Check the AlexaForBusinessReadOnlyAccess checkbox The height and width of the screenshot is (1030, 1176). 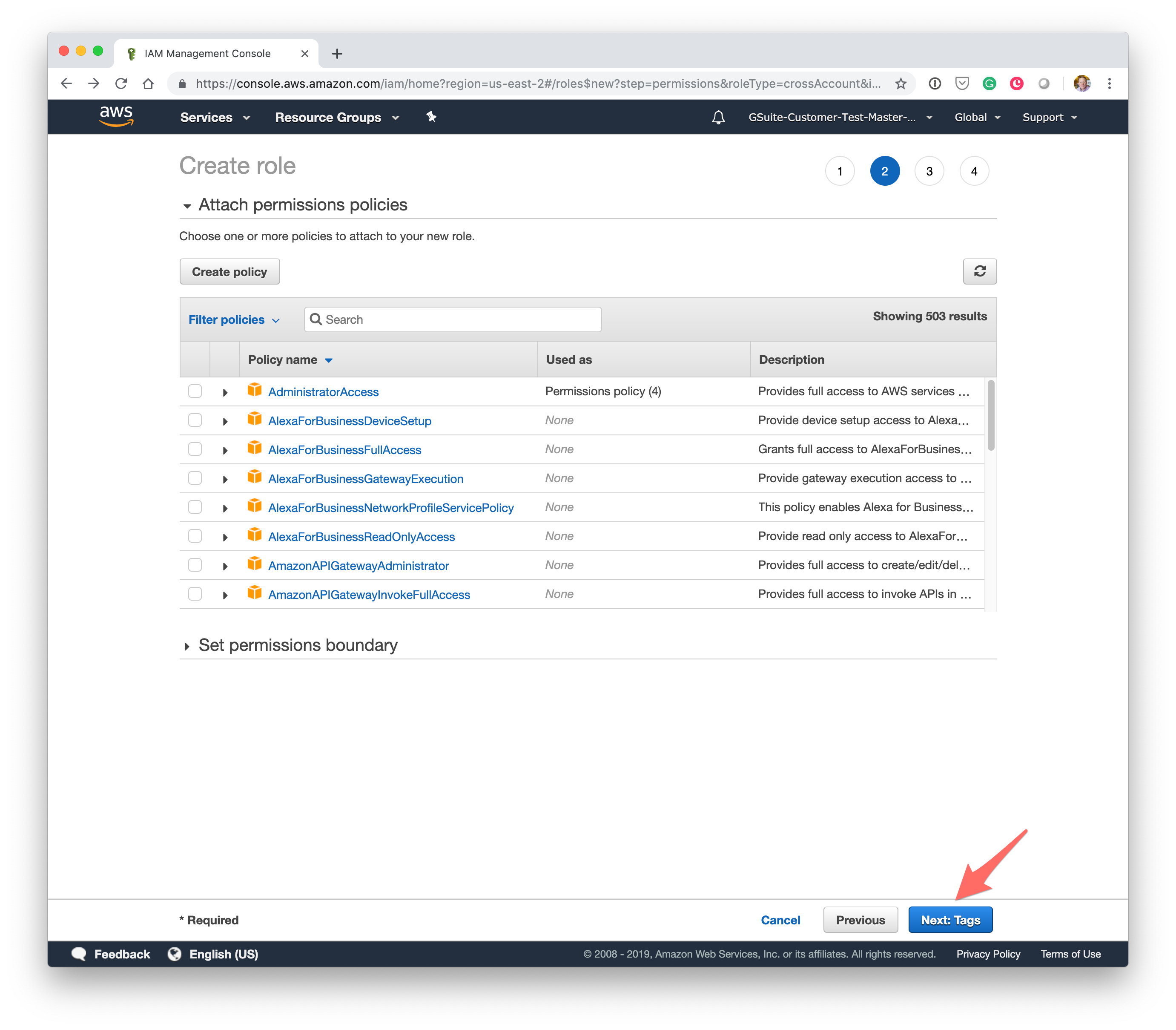pyautogui.click(x=195, y=536)
